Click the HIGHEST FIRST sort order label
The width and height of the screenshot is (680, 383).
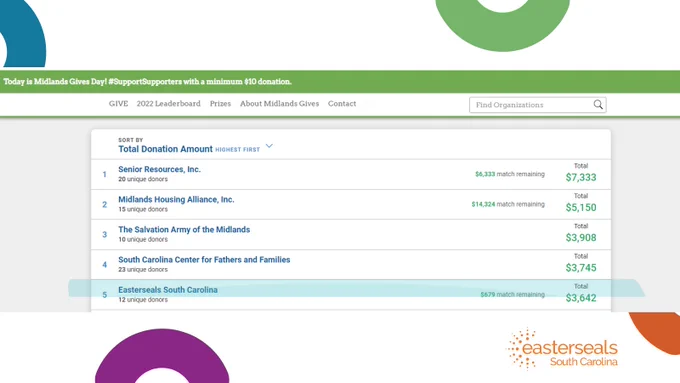(x=238, y=150)
